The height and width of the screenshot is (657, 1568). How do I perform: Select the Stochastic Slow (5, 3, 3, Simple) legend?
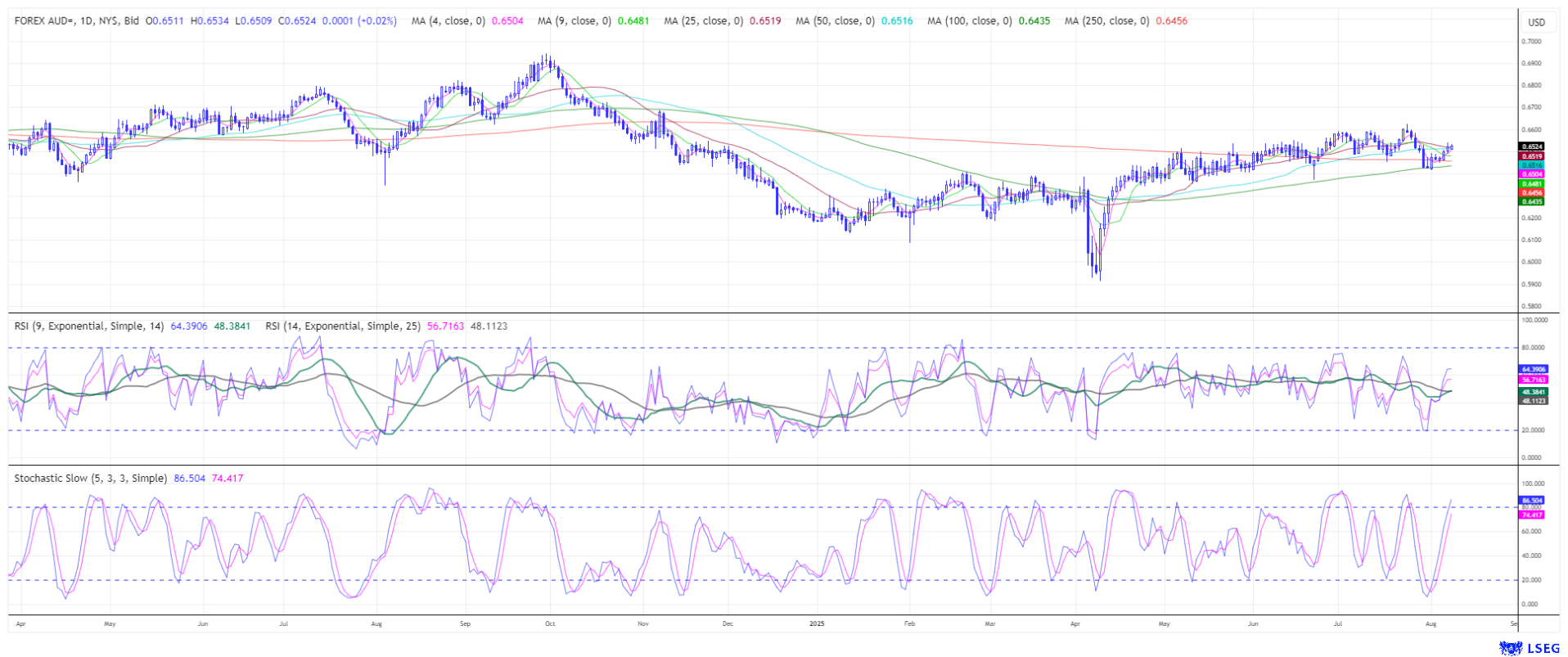click(x=90, y=479)
